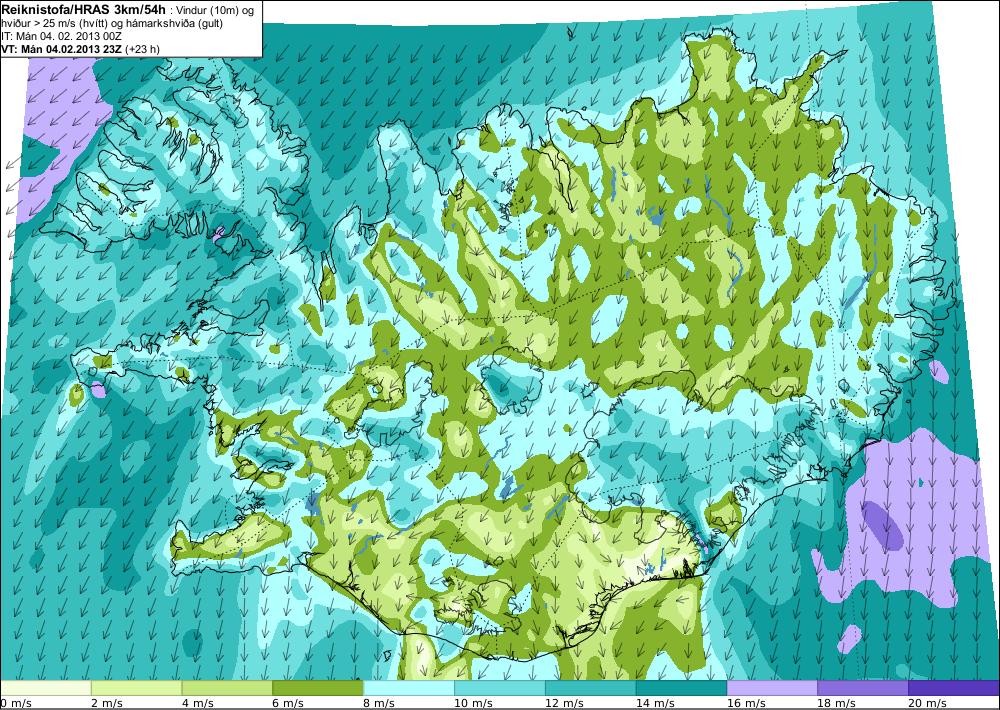
Task: Click the 'Reiknistofa/HRAS 3km/54h' title text
Action: point(85,9)
